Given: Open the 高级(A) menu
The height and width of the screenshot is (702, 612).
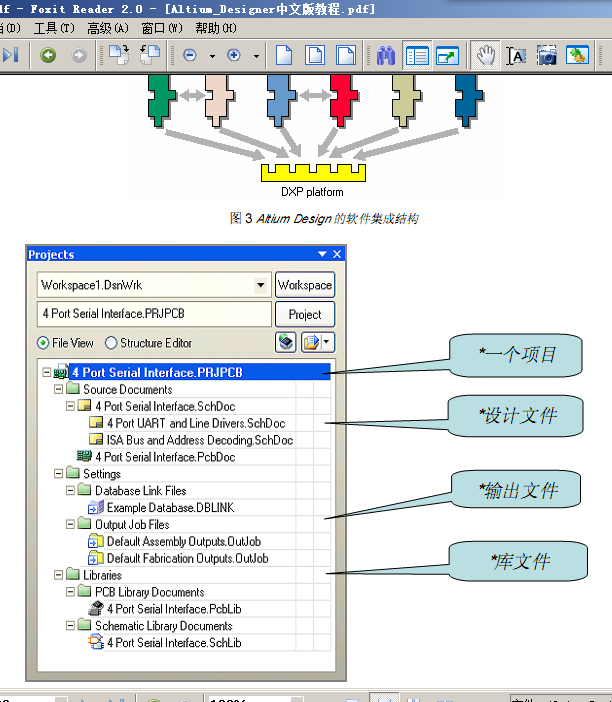Looking at the screenshot, I should coord(108,29).
